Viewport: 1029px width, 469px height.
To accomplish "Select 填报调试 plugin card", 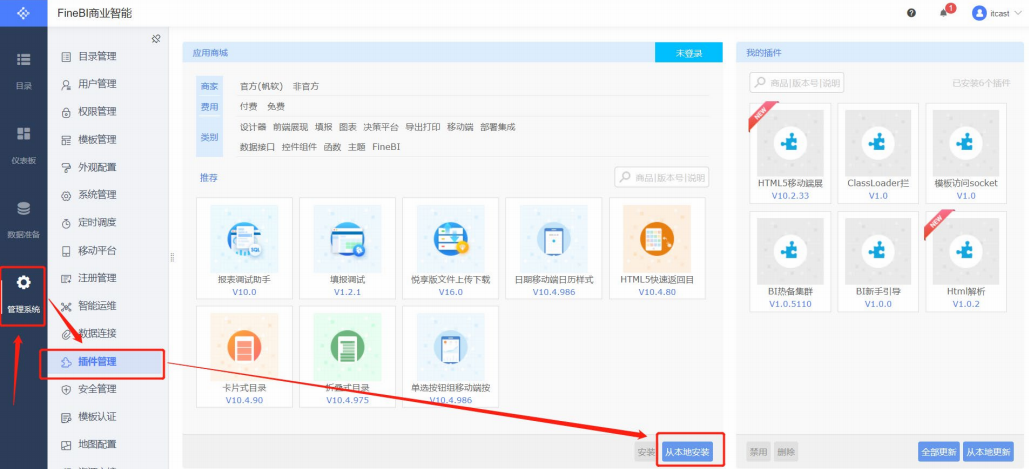I will (347, 248).
